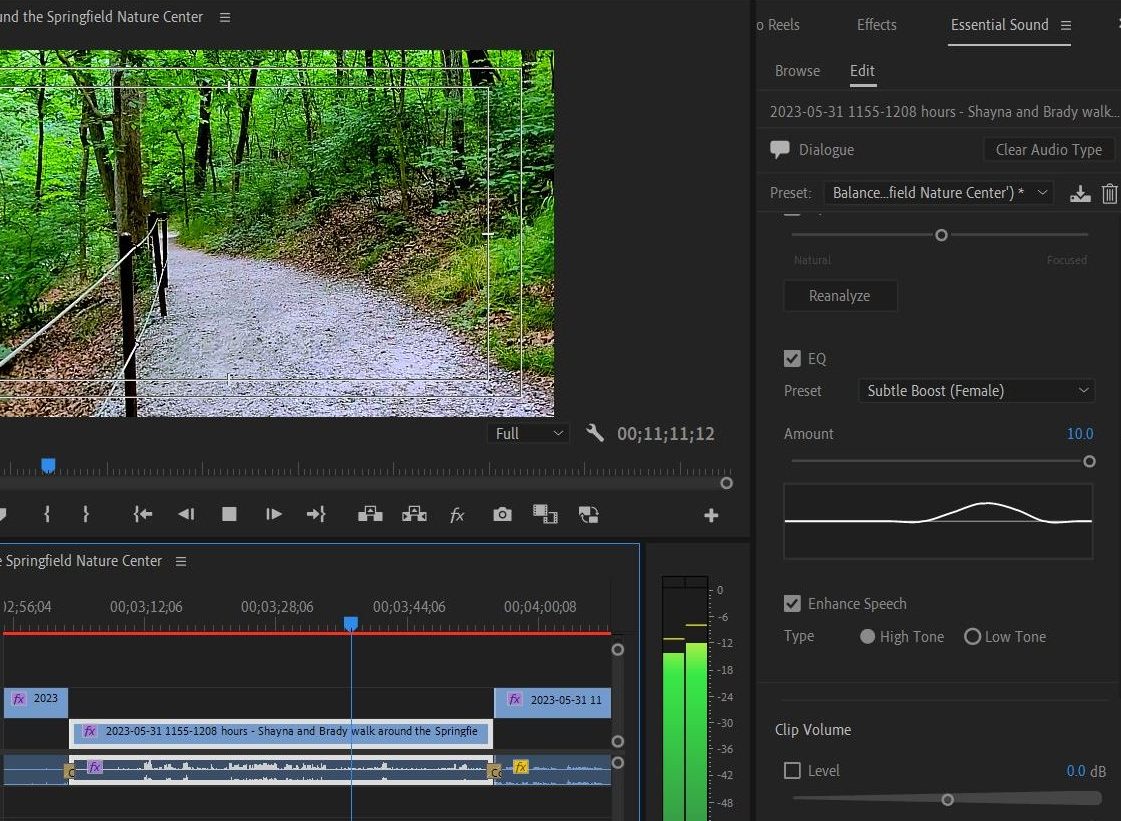
Task: Select High Tone speech type
Action: (867, 636)
